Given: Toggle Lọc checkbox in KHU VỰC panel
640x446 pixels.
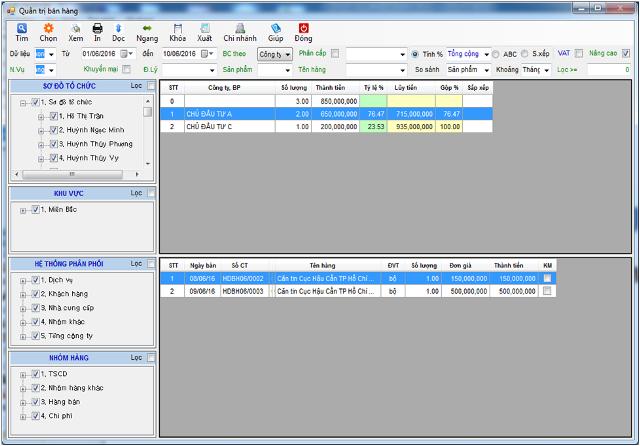Looking at the screenshot, I should (x=151, y=193).
